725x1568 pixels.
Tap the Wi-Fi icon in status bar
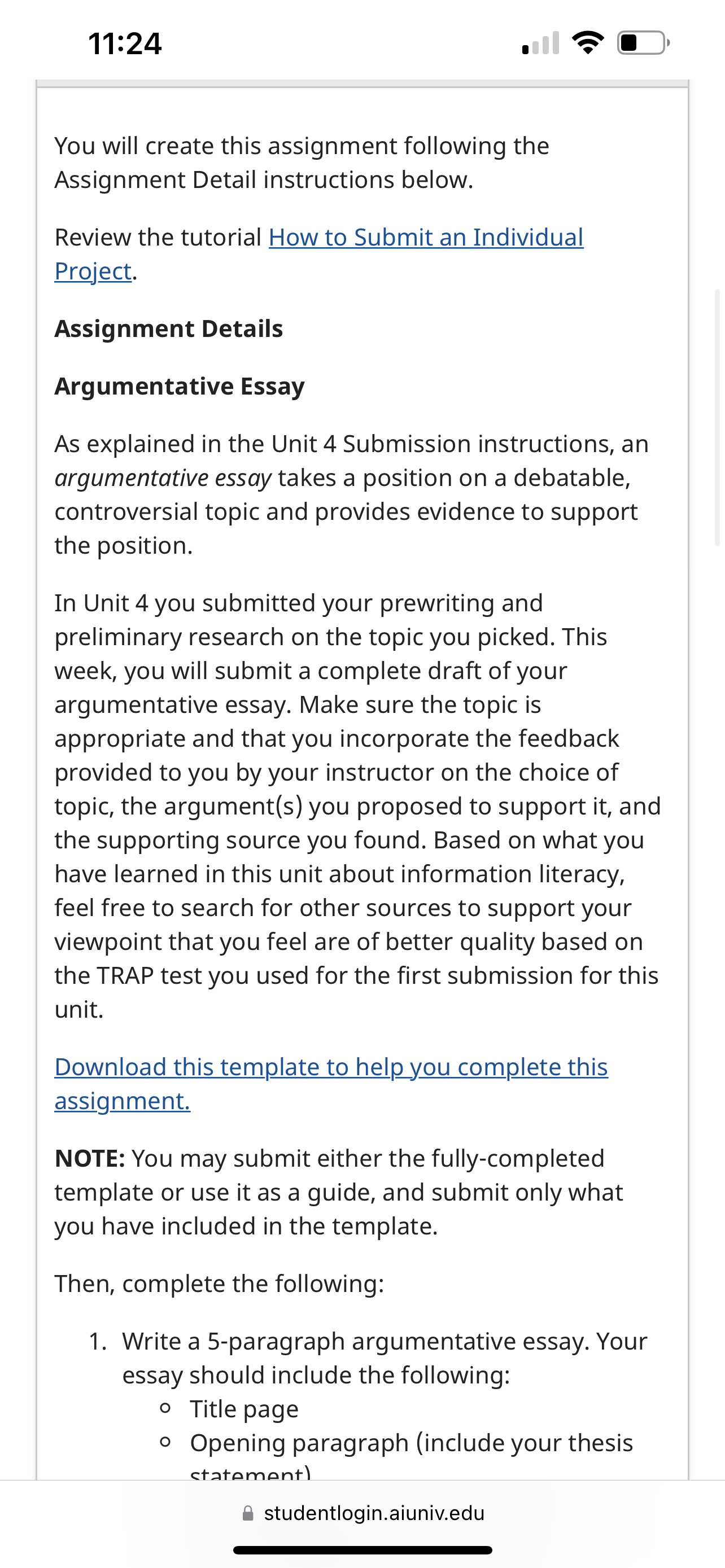point(588,42)
